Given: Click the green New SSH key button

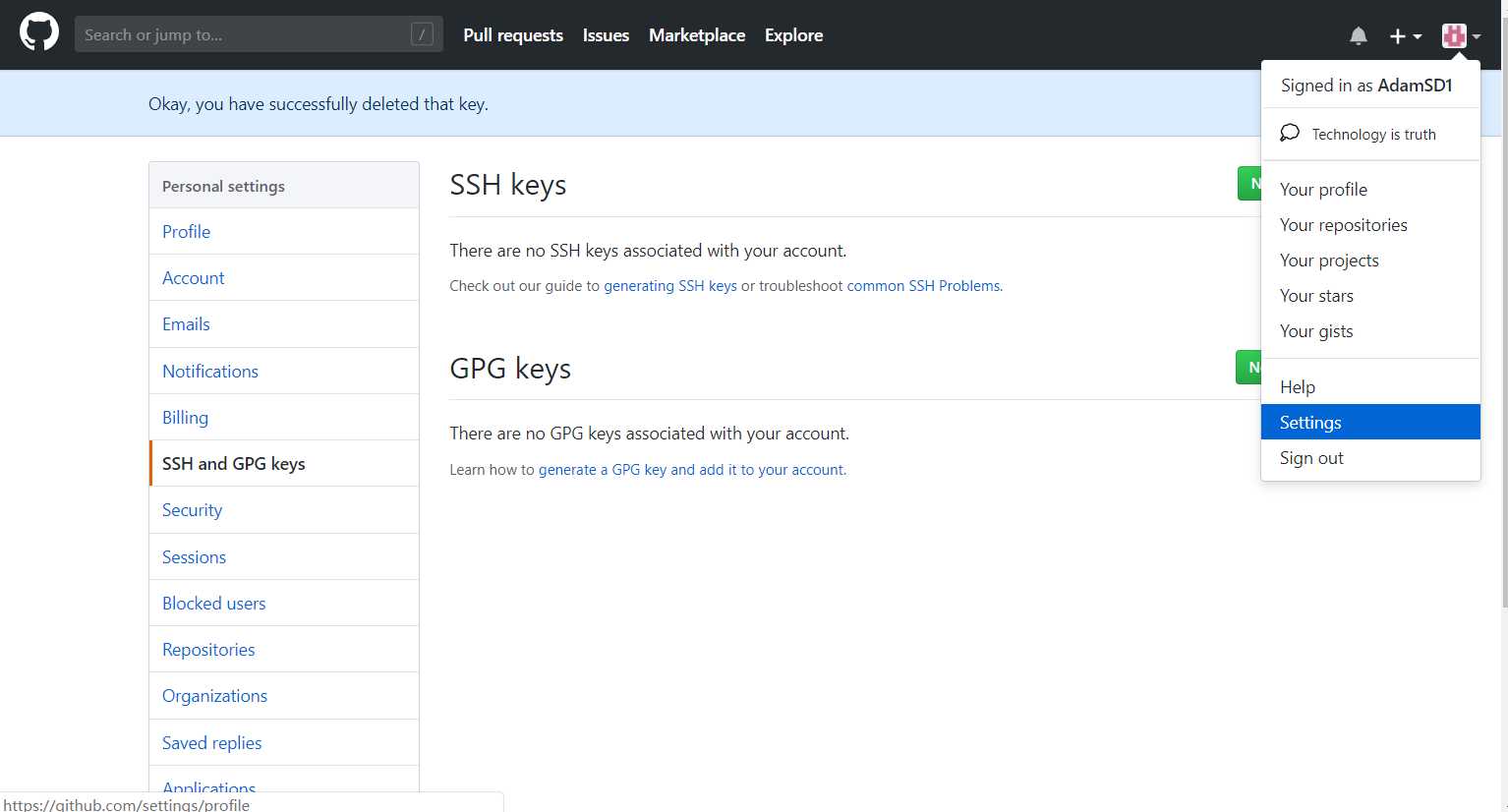Looking at the screenshot, I should (1249, 184).
